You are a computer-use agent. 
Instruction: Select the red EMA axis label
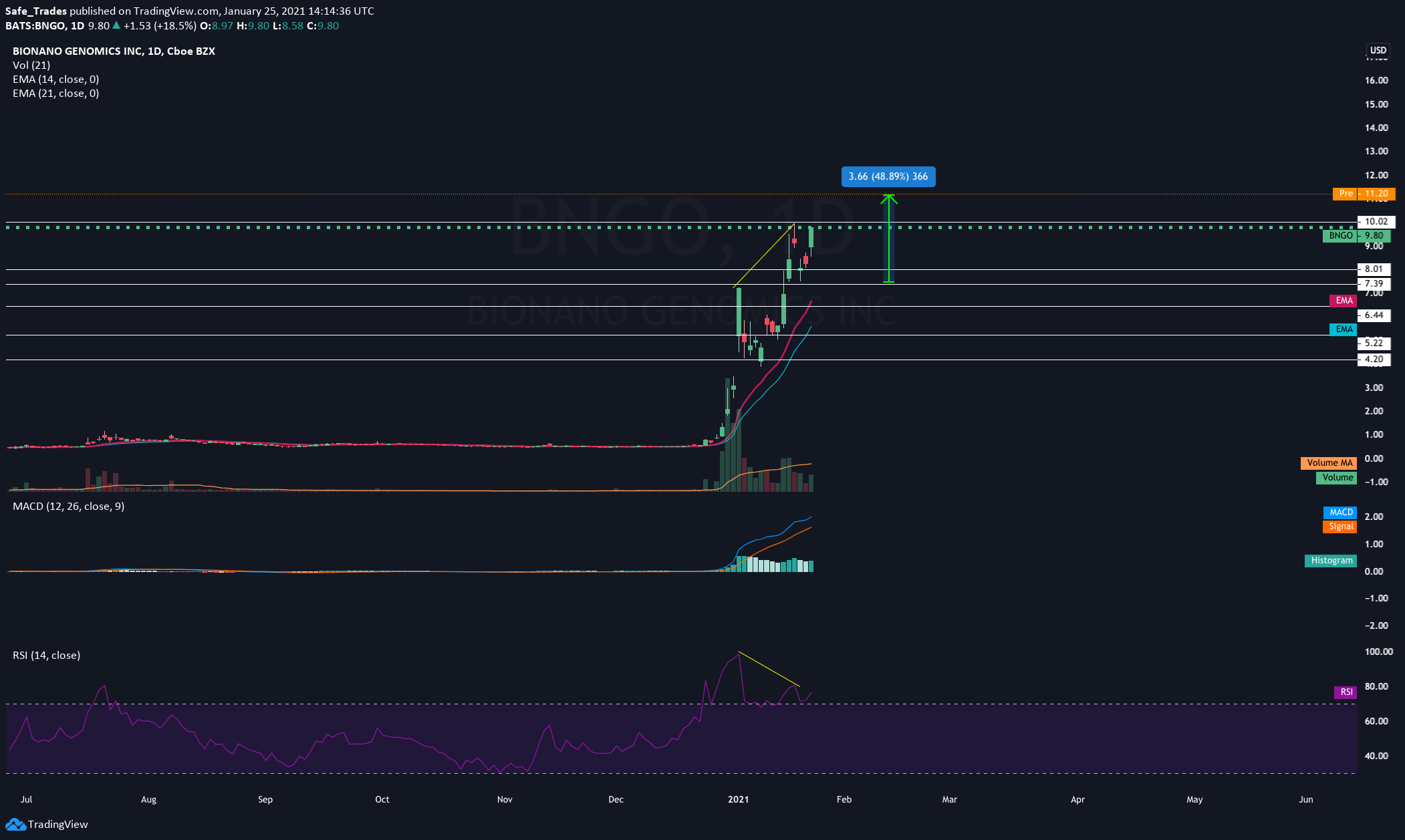coord(1344,301)
